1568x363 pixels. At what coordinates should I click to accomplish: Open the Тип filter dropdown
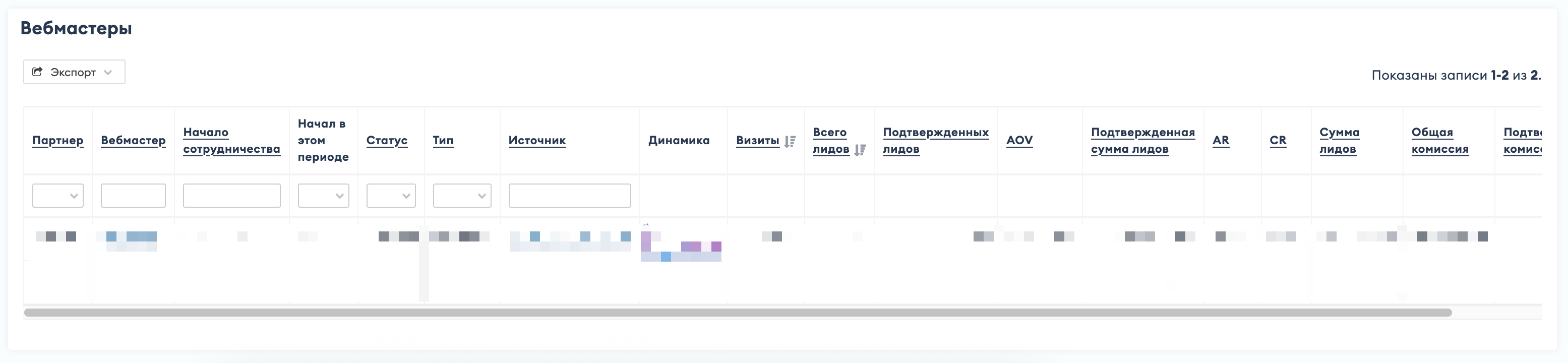point(462,196)
